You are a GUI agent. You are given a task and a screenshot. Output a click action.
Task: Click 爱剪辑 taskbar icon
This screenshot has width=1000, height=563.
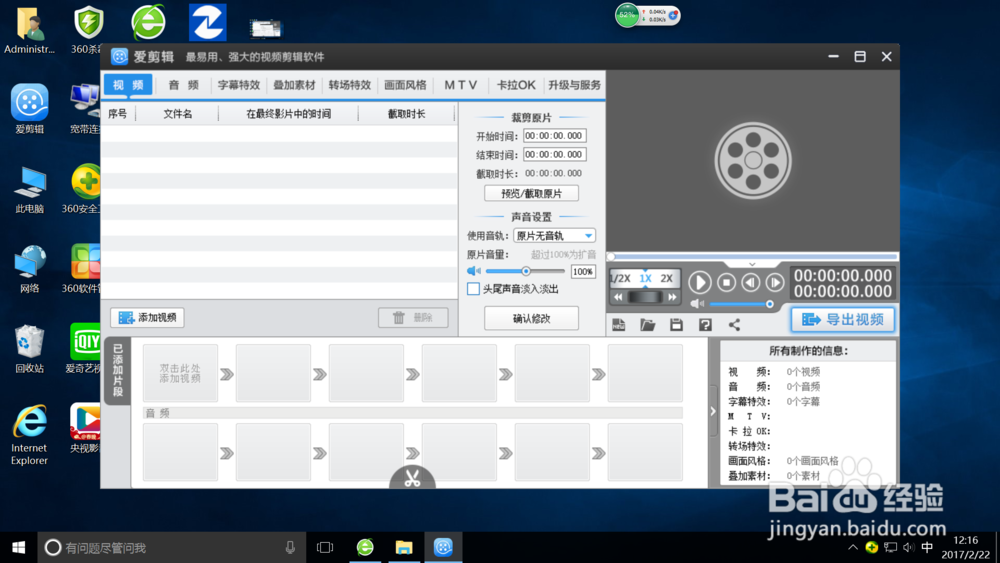coord(443,548)
